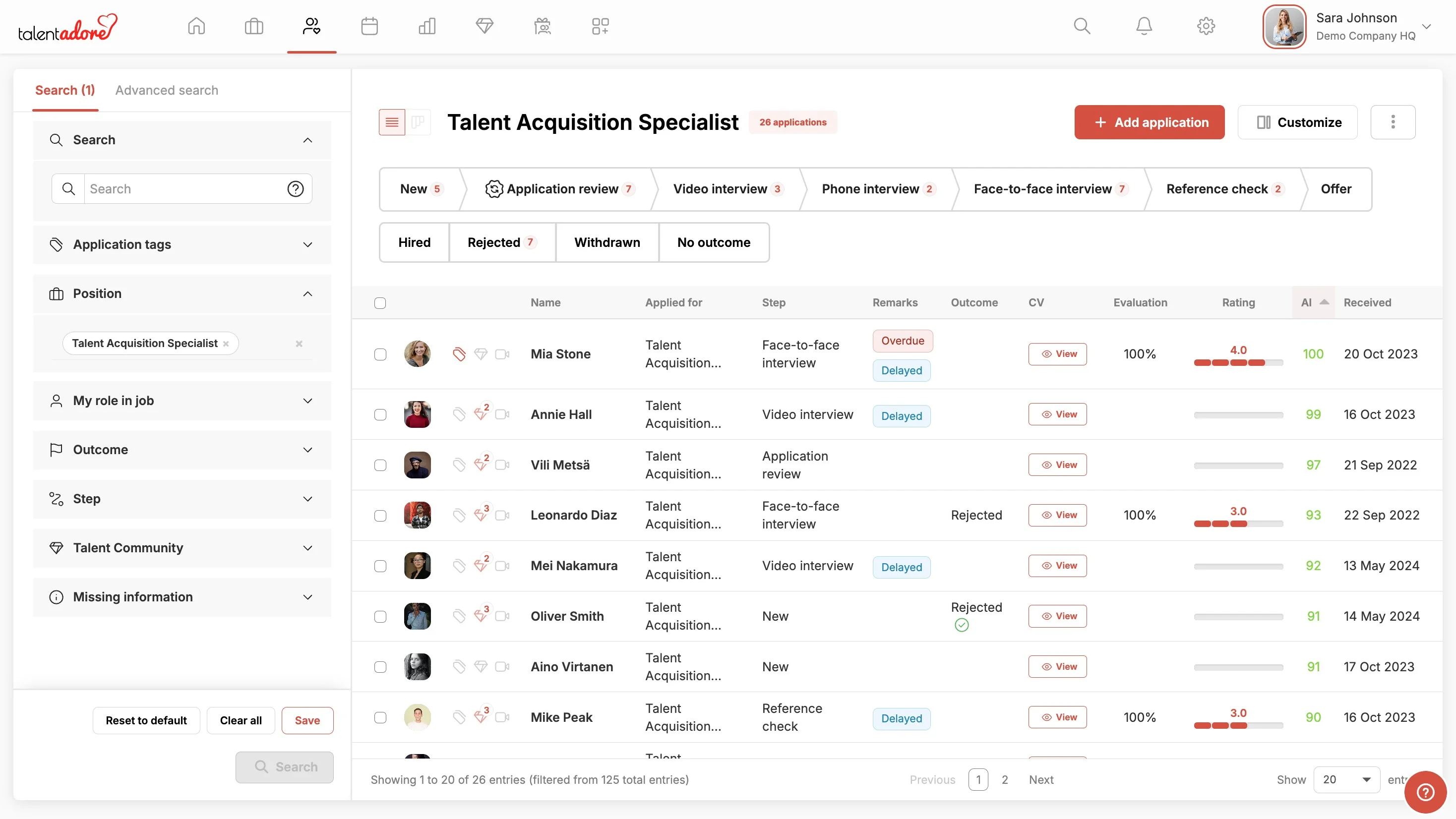Viewport: 1456px width, 819px height.
Task: Select Annie Hall's row checkbox
Action: click(x=380, y=415)
